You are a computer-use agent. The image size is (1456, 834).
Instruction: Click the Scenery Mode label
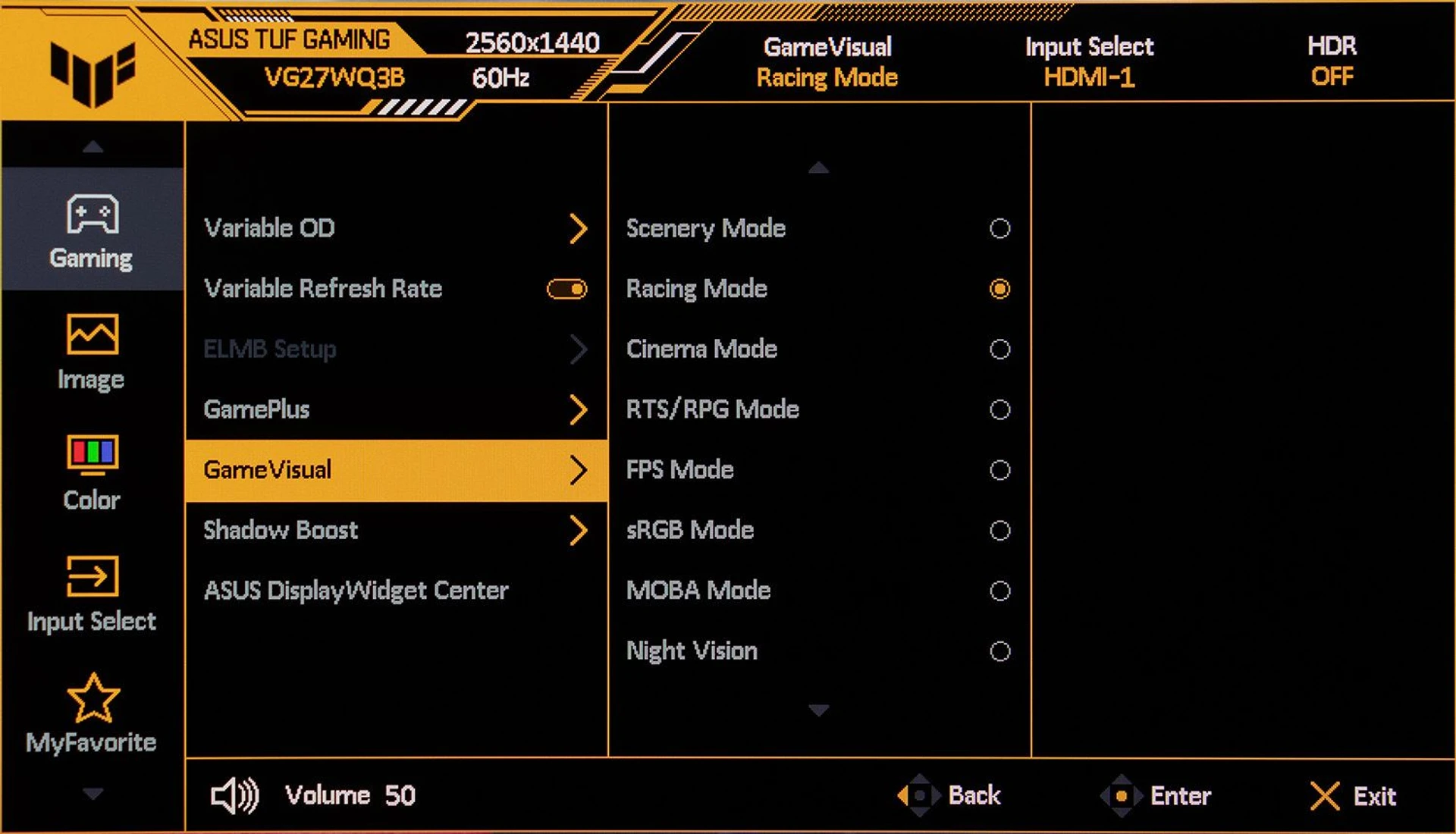click(x=706, y=229)
